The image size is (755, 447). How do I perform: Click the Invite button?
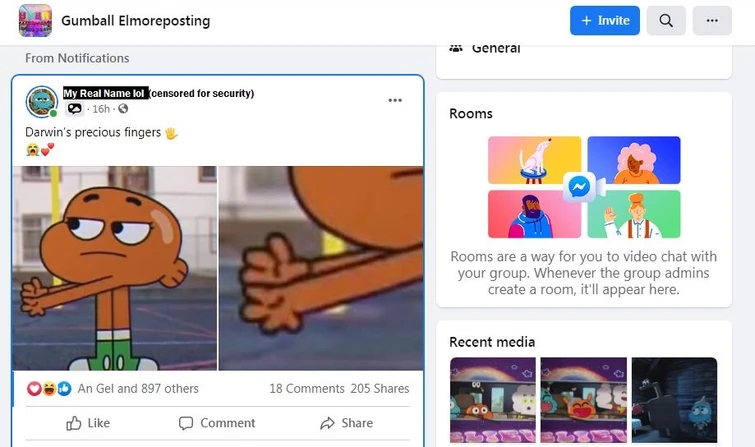click(x=605, y=21)
